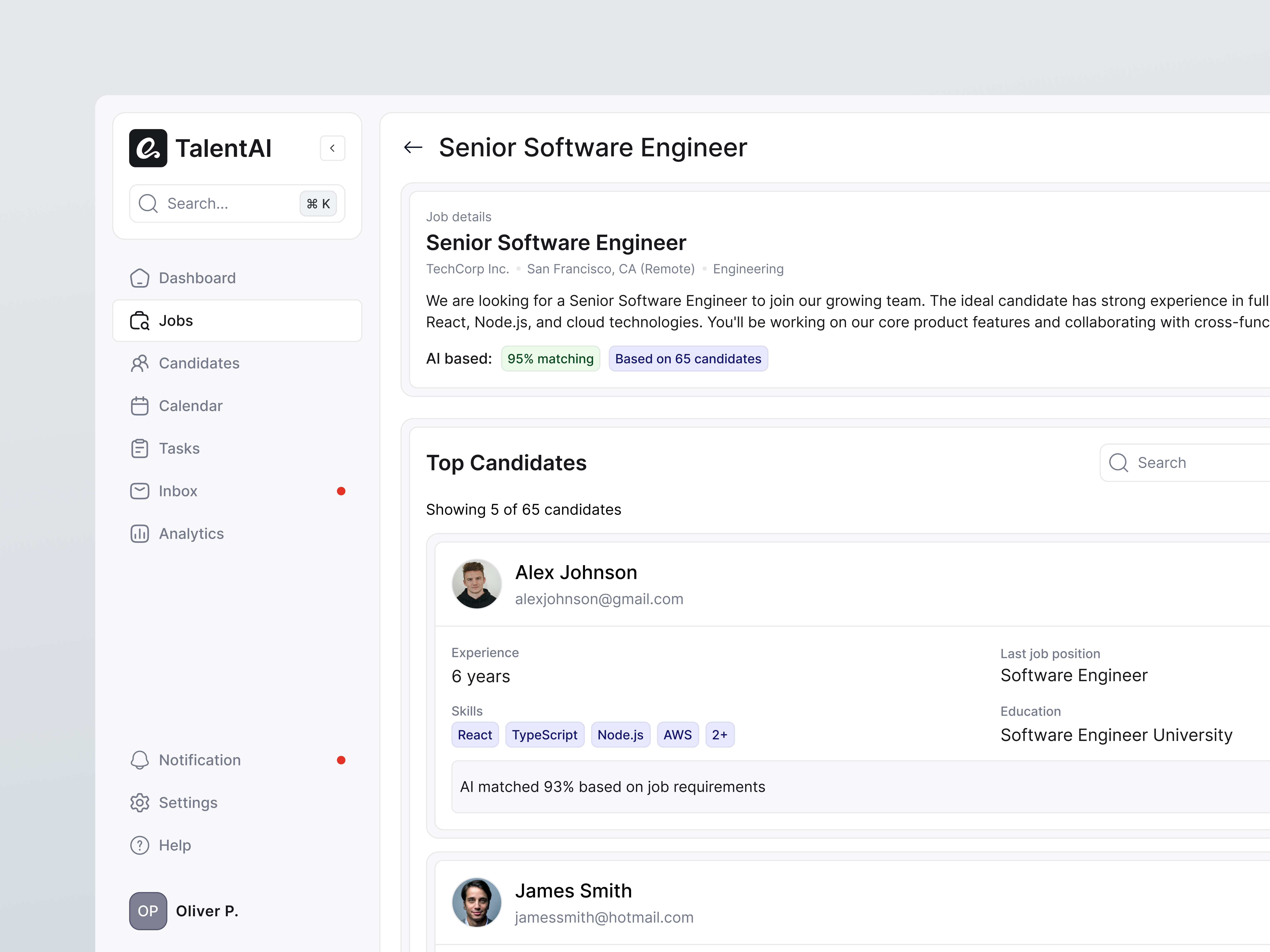Click the AWS skill tag
Viewport: 1270px width, 952px height.
[x=678, y=735]
